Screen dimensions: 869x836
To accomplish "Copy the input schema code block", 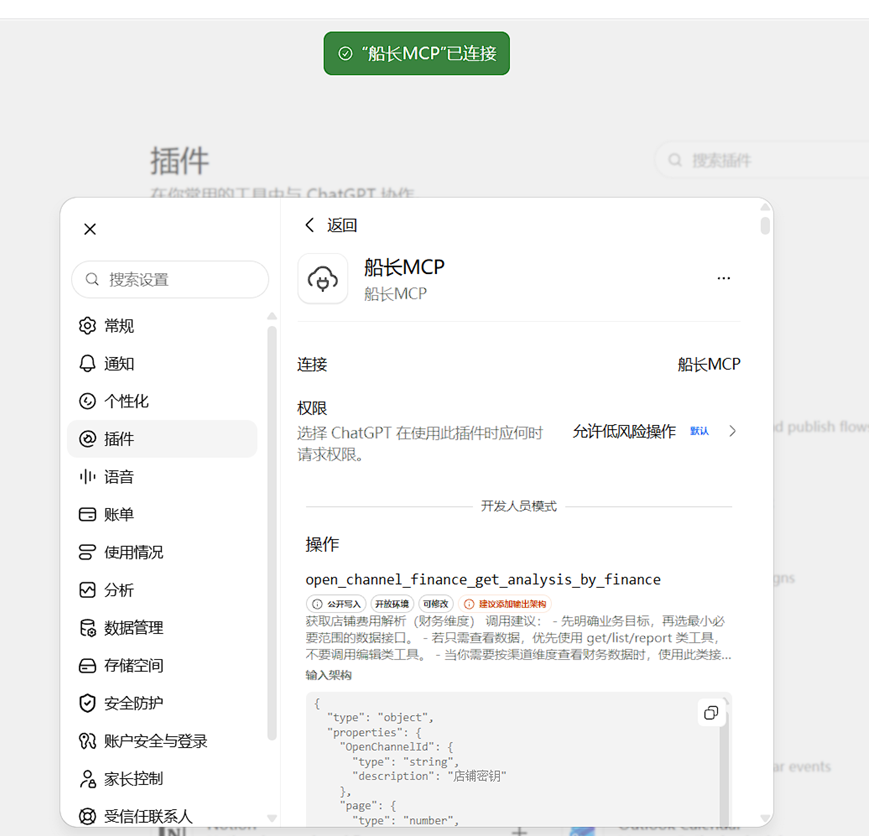I will pos(711,712).
